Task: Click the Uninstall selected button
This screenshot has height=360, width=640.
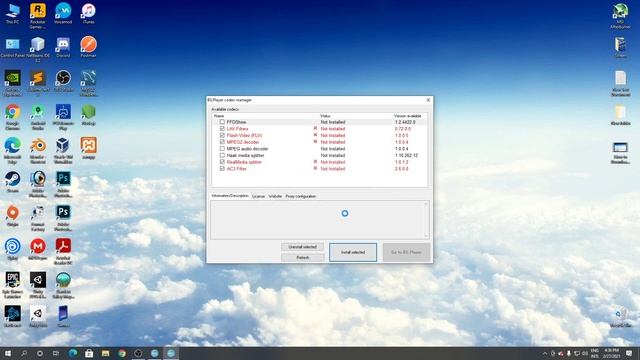Action: [x=302, y=247]
